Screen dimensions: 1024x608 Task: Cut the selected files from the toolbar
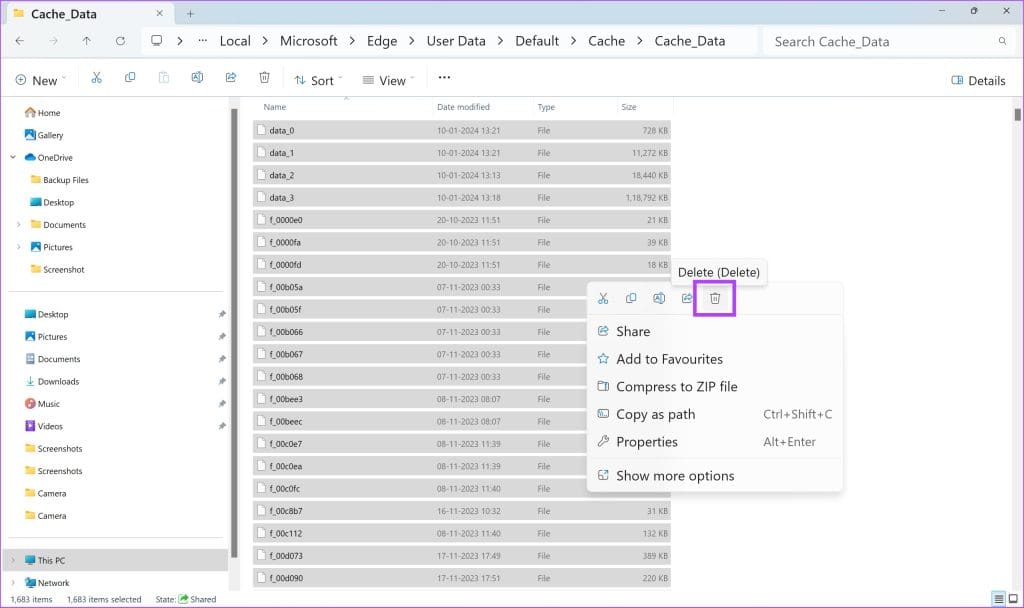[96, 77]
